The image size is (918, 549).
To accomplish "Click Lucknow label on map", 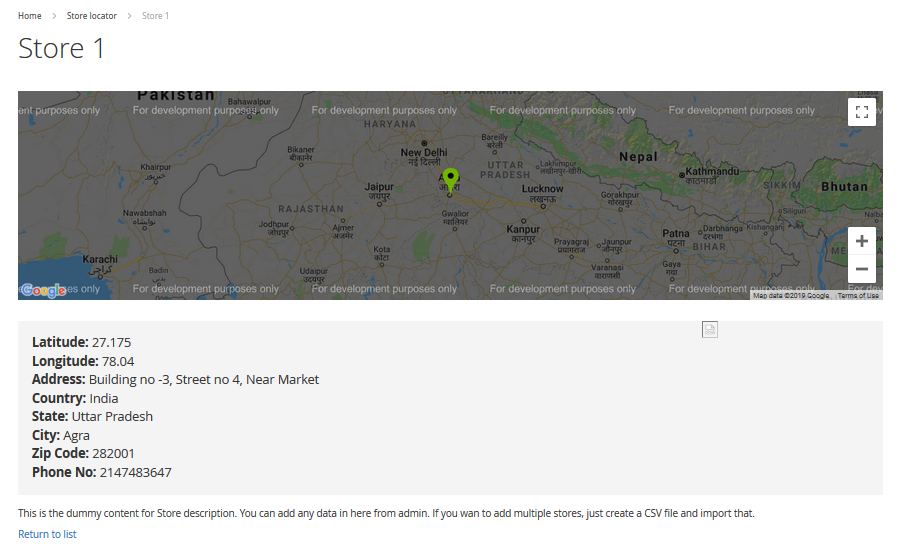I will [x=543, y=188].
